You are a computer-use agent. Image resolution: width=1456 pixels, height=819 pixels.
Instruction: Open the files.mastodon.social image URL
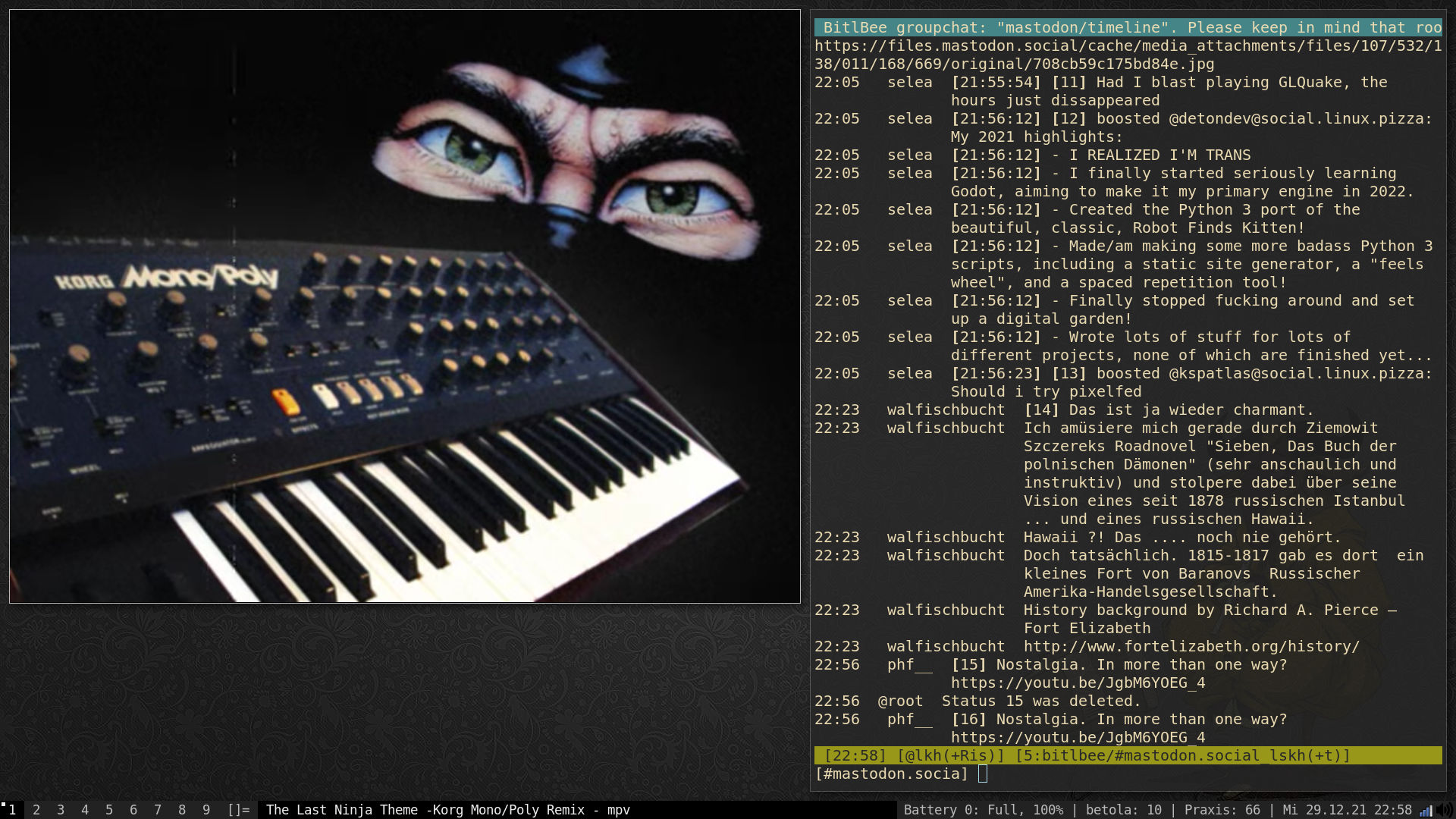click(1128, 55)
